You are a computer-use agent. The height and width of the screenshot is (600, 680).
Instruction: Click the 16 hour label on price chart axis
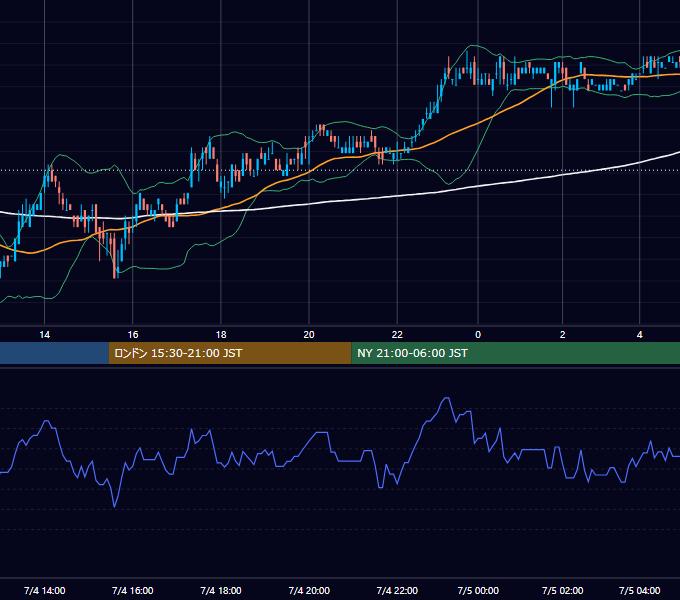pos(133,335)
